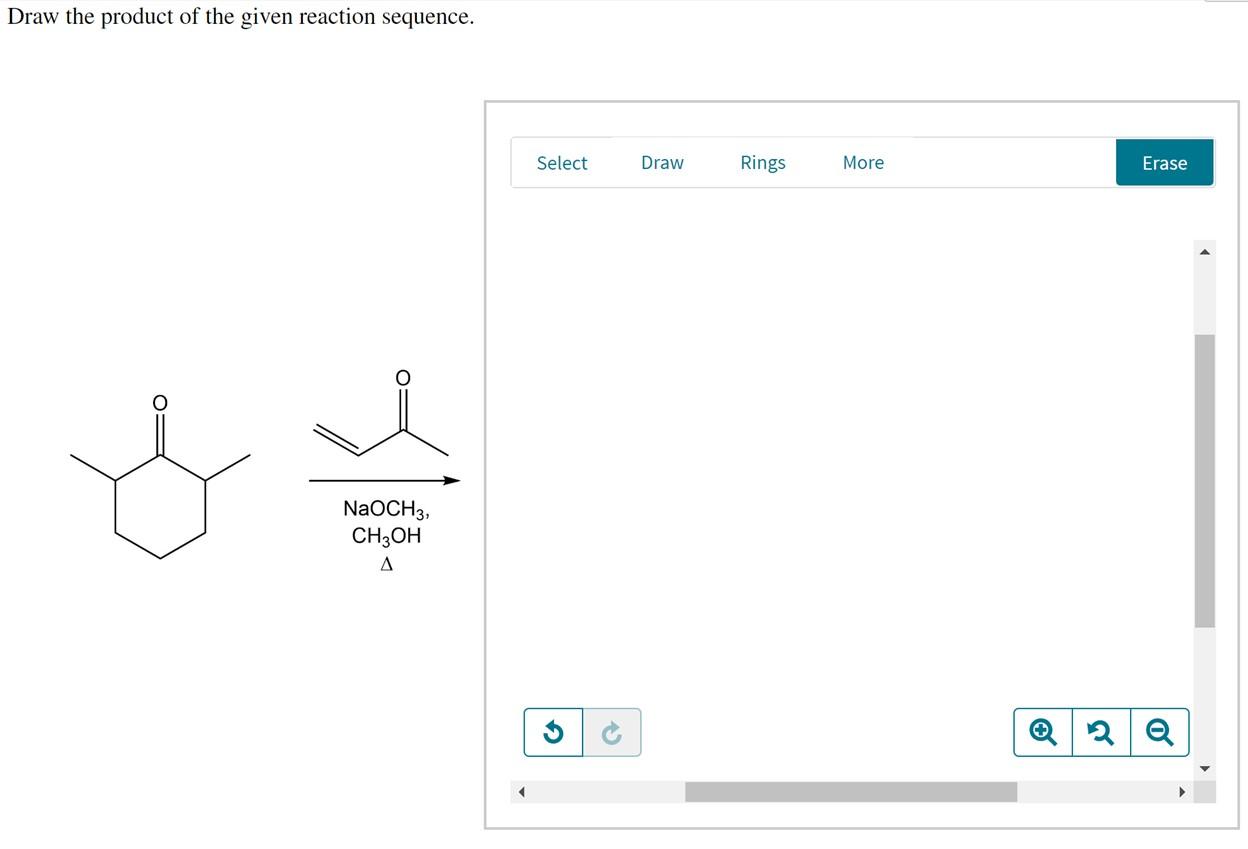1248x849 pixels.
Task: Click the CH3OH solvent label
Action: pos(386,537)
